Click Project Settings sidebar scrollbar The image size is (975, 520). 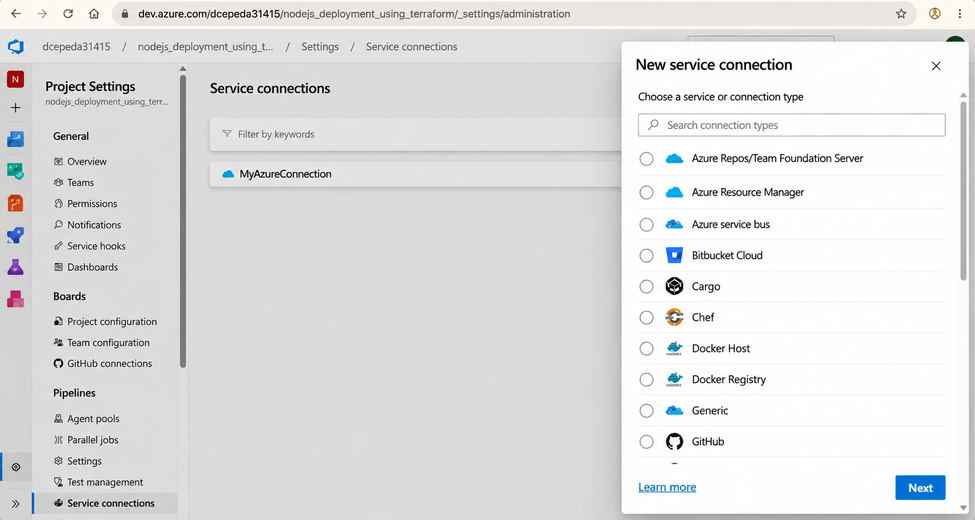(183, 222)
